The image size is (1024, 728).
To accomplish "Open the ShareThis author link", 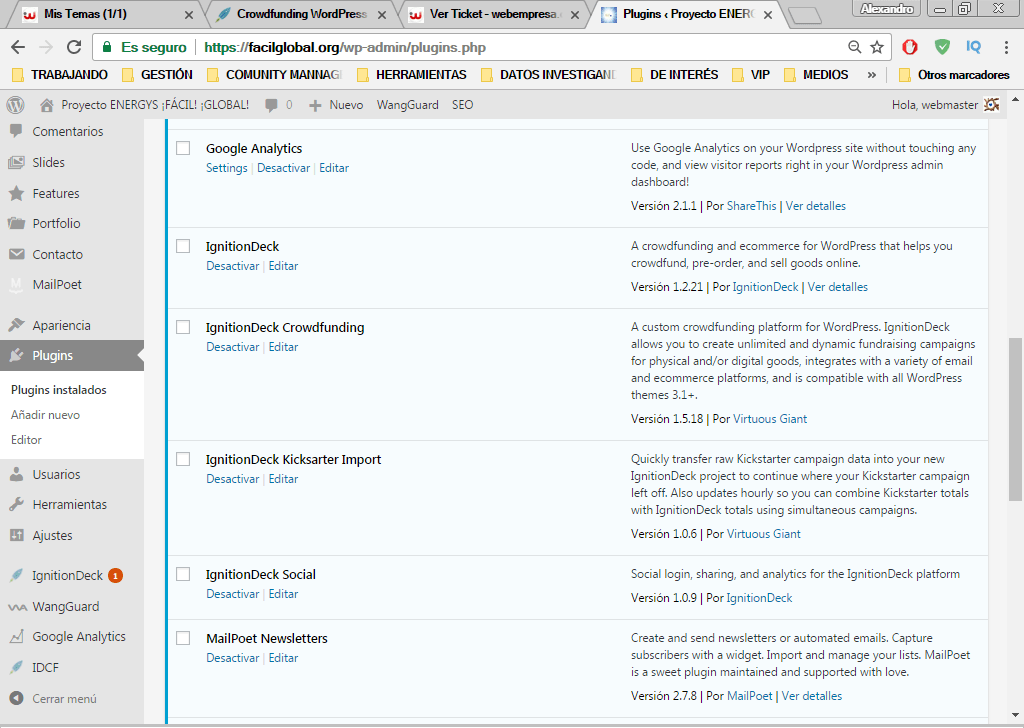I will point(752,206).
